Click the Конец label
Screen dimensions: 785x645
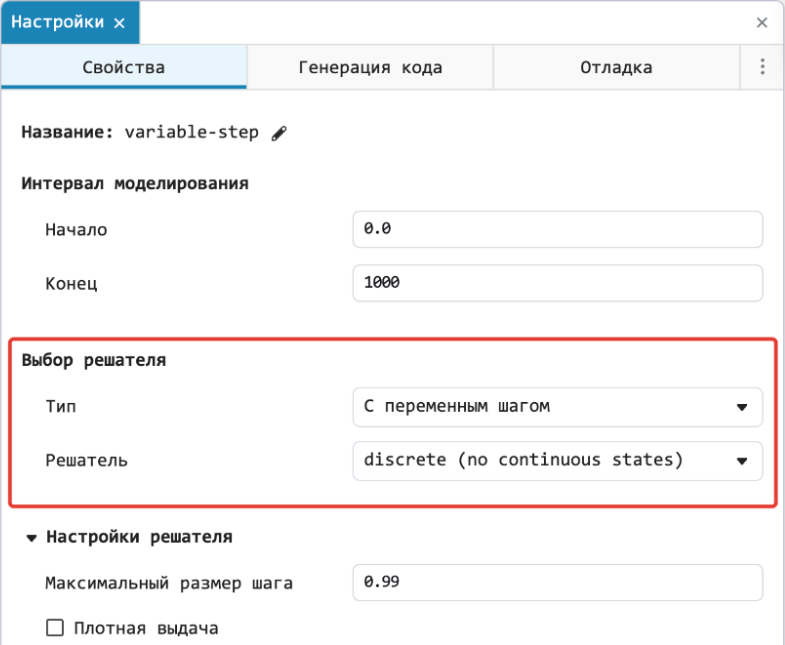click(x=71, y=284)
